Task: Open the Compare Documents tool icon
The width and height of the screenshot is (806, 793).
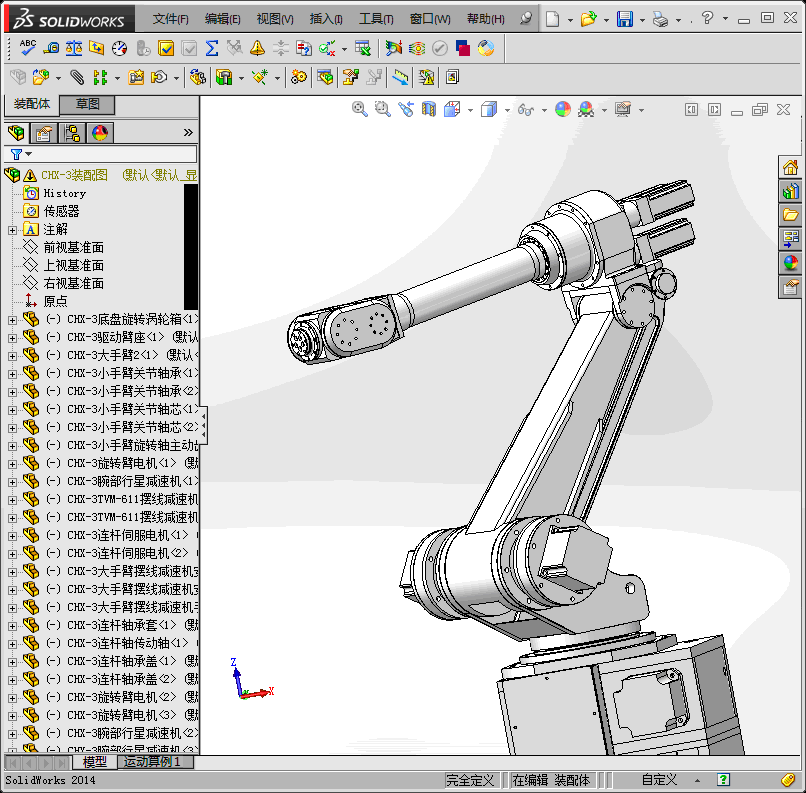Action: tap(304, 48)
